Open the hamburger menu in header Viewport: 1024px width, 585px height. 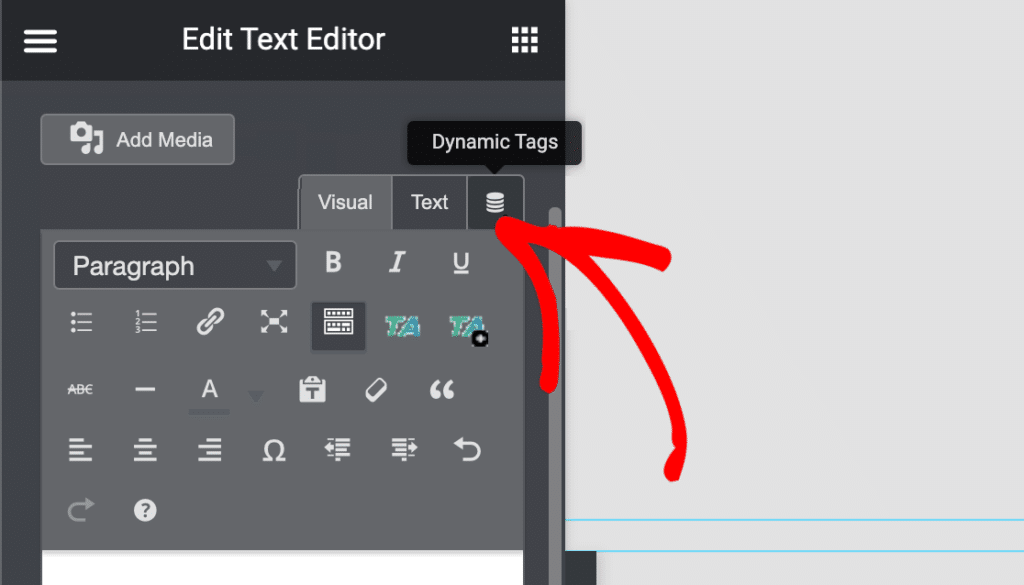pos(40,41)
